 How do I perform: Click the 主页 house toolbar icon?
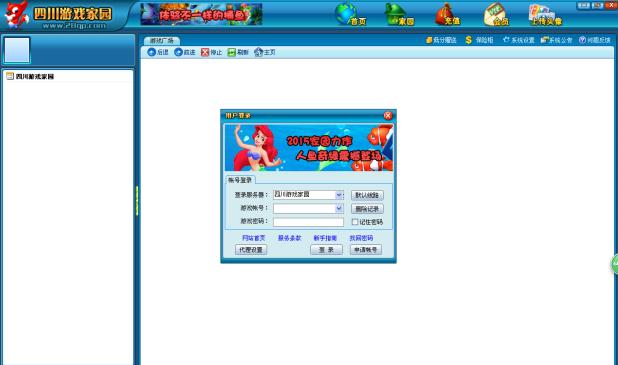259,52
